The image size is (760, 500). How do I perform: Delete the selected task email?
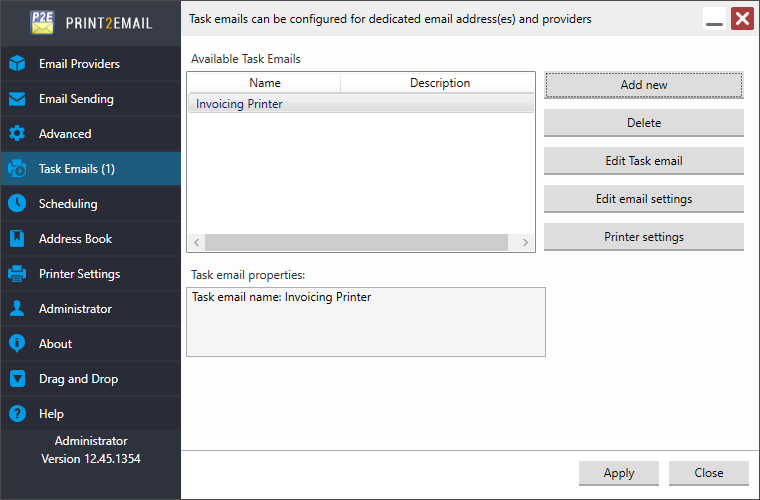(x=643, y=123)
